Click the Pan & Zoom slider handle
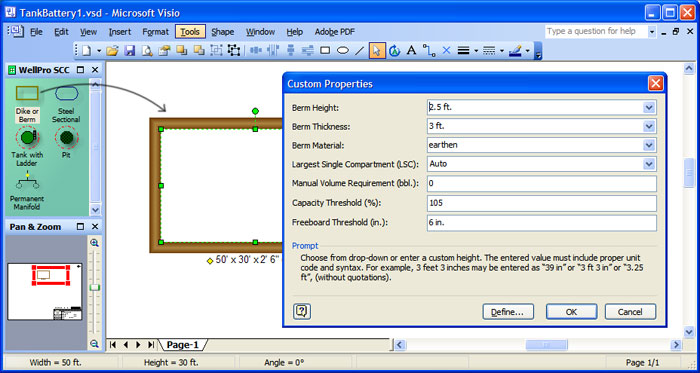 [95, 288]
